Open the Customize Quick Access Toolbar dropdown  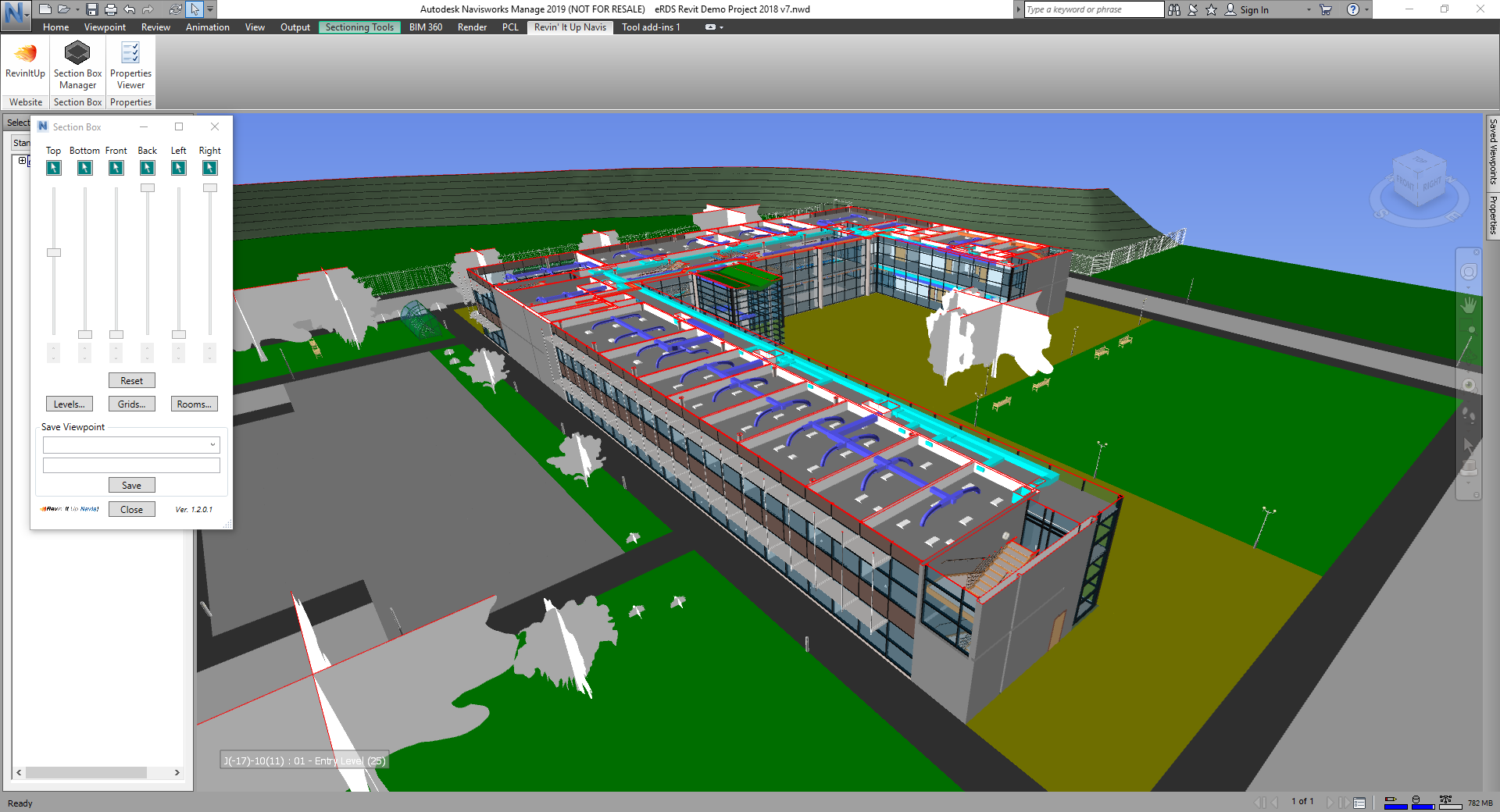210,9
